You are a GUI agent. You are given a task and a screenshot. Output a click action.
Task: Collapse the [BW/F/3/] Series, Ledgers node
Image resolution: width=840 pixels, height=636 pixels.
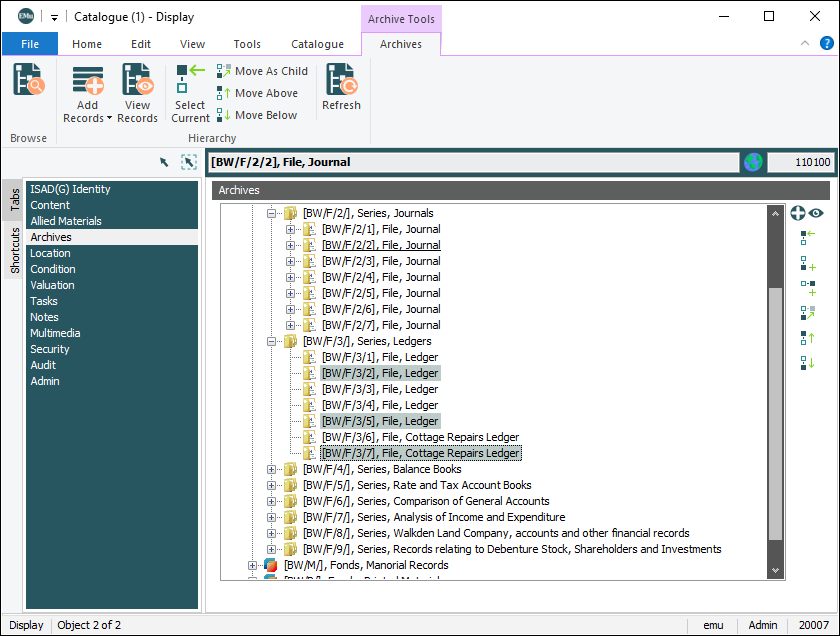click(271, 341)
